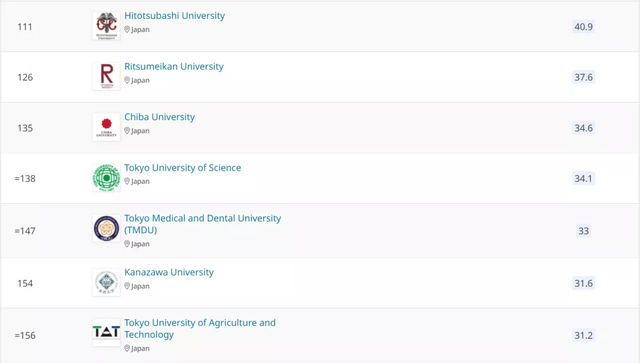Click the Hitotsubashi University logo
Image resolution: width=640 pixels, height=363 pixels.
[x=106, y=26]
